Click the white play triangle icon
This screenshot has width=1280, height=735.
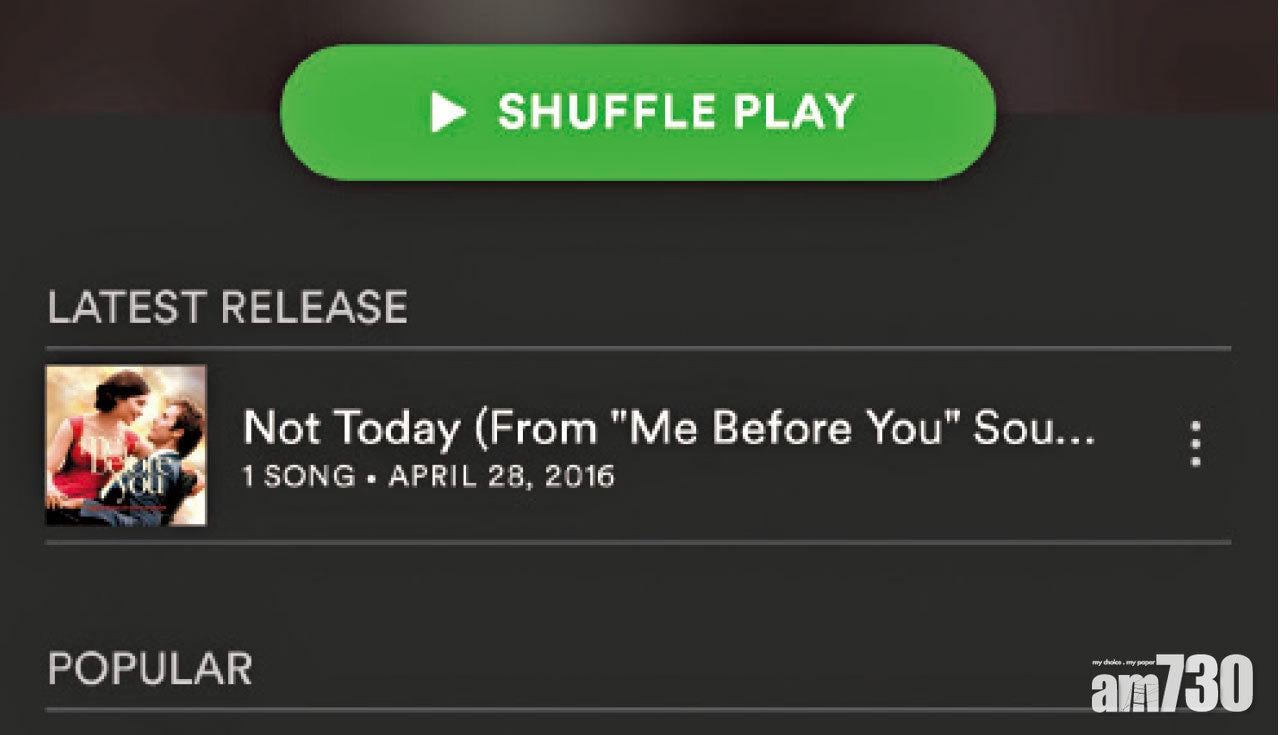[448, 112]
